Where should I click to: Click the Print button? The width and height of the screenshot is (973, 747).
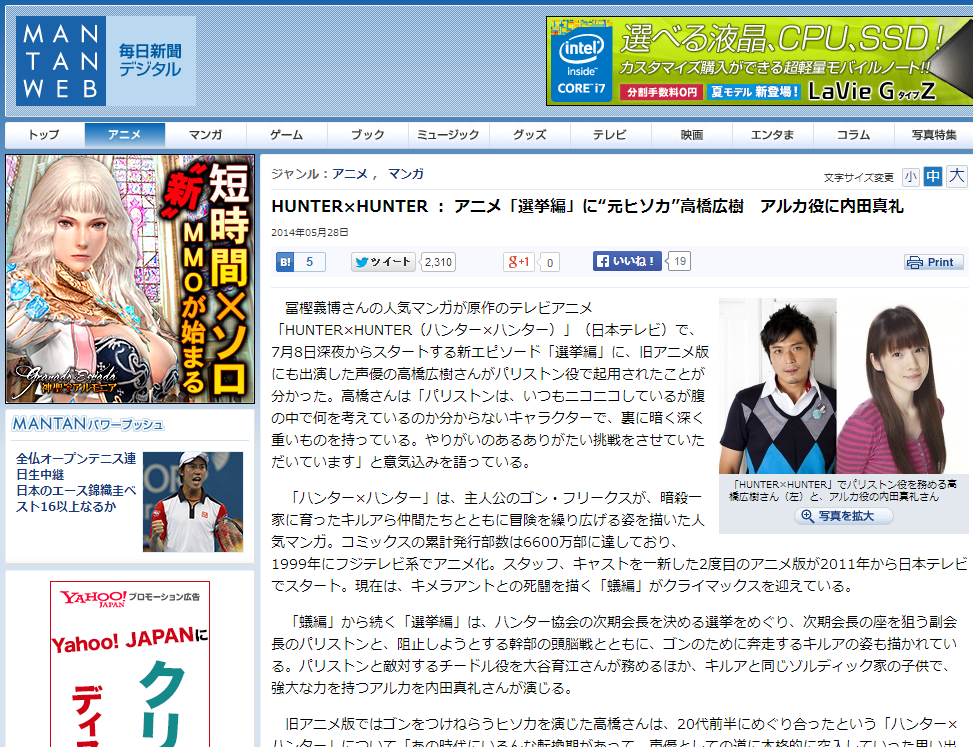(x=933, y=262)
